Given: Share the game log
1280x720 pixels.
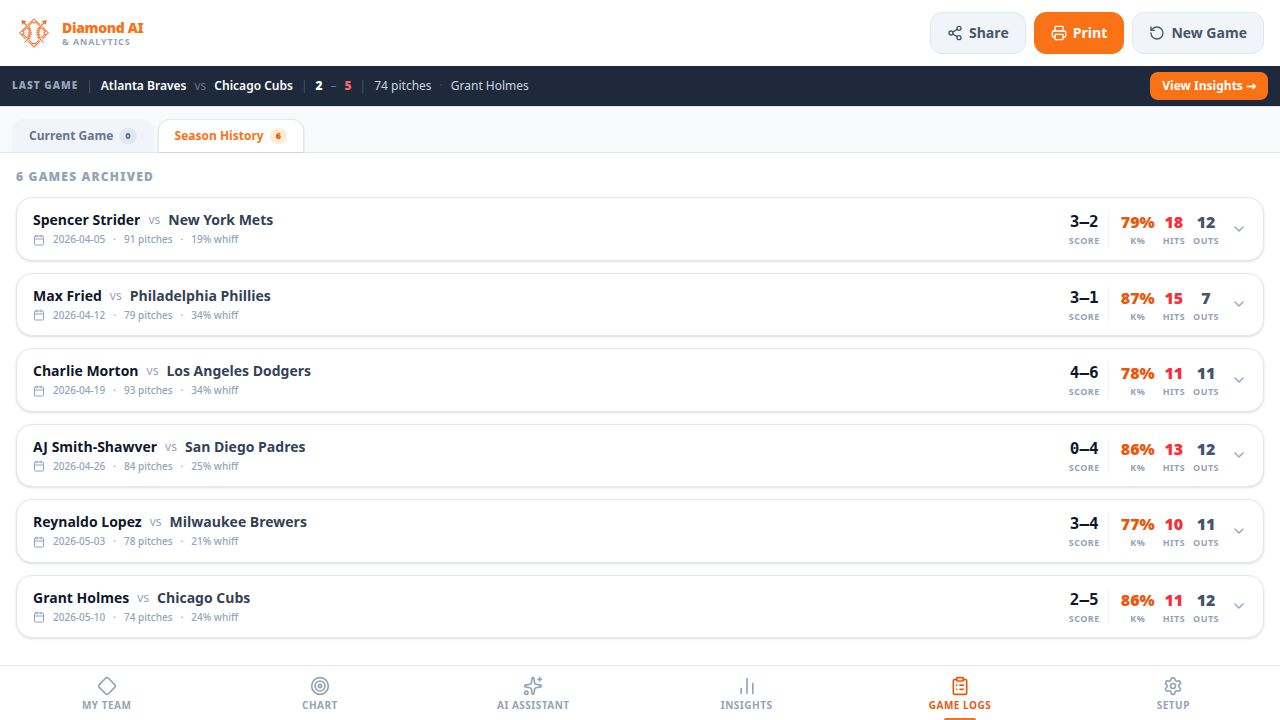Looking at the screenshot, I should [978, 33].
